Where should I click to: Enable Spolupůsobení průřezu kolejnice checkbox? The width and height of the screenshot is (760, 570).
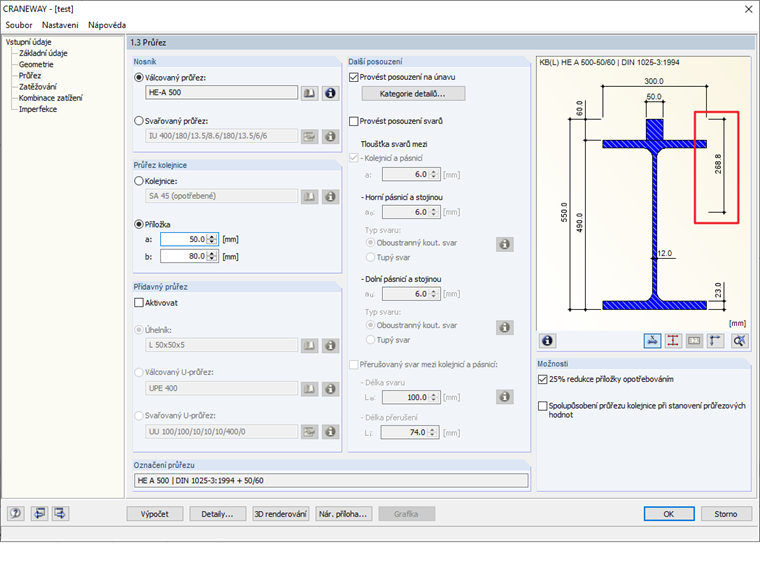click(542, 406)
